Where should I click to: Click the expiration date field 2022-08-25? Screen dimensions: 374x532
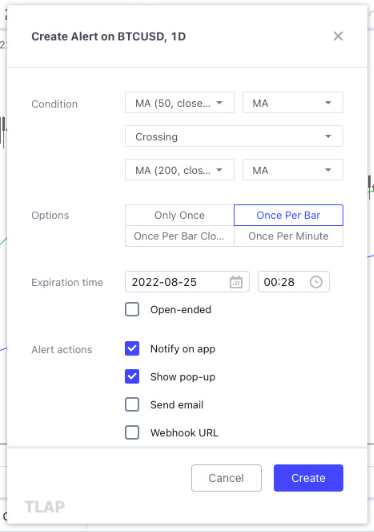[x=187, y=282]
